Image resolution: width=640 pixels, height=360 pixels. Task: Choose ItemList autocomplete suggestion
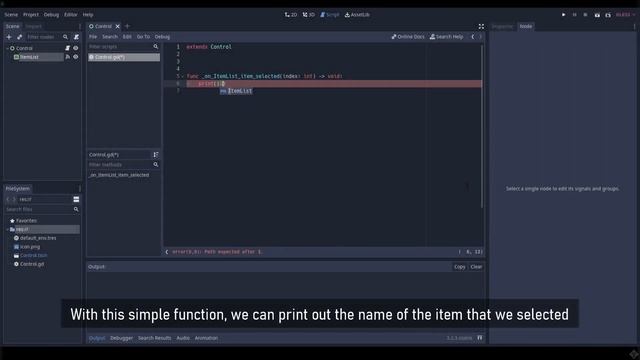coord(236,91)
